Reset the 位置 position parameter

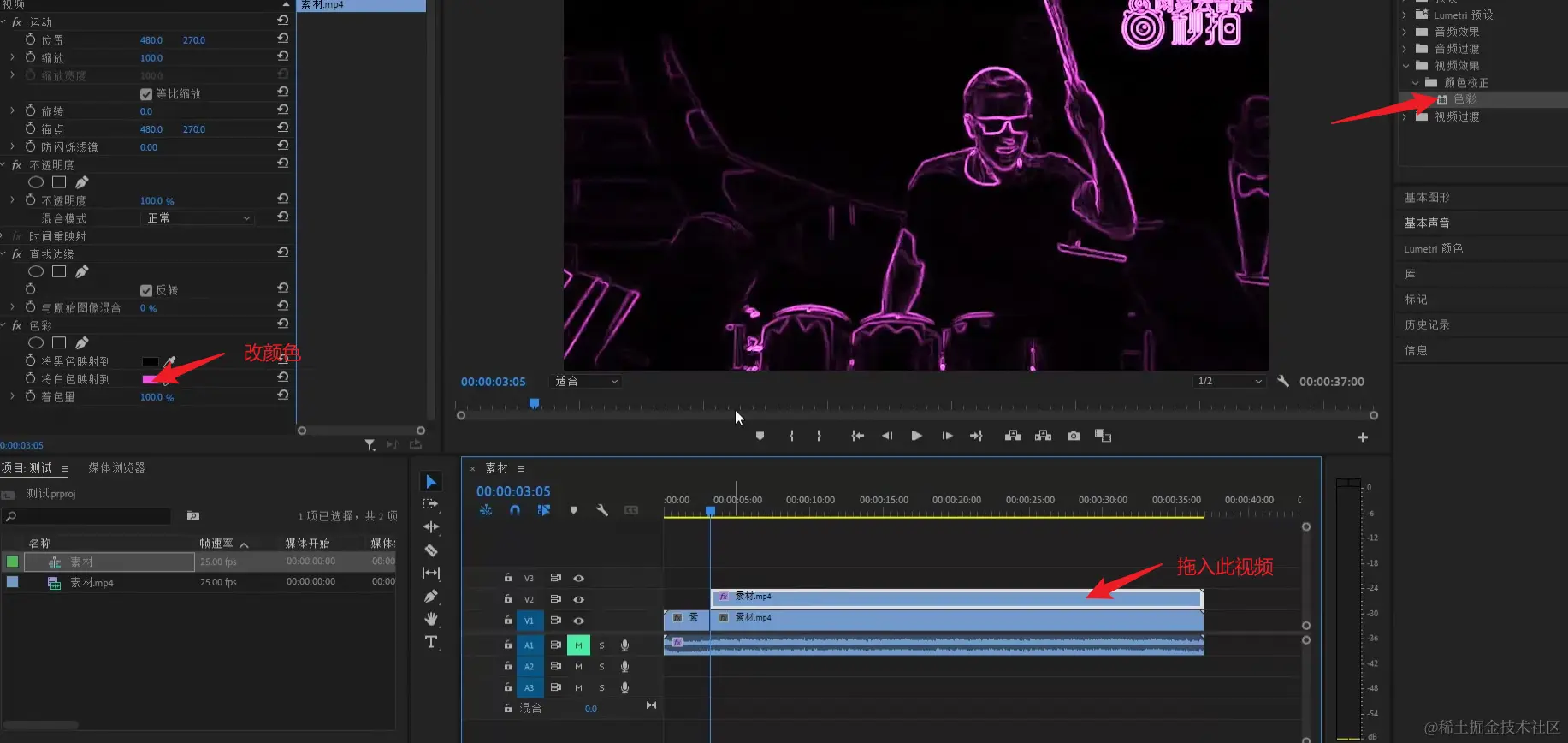point(283,39)
